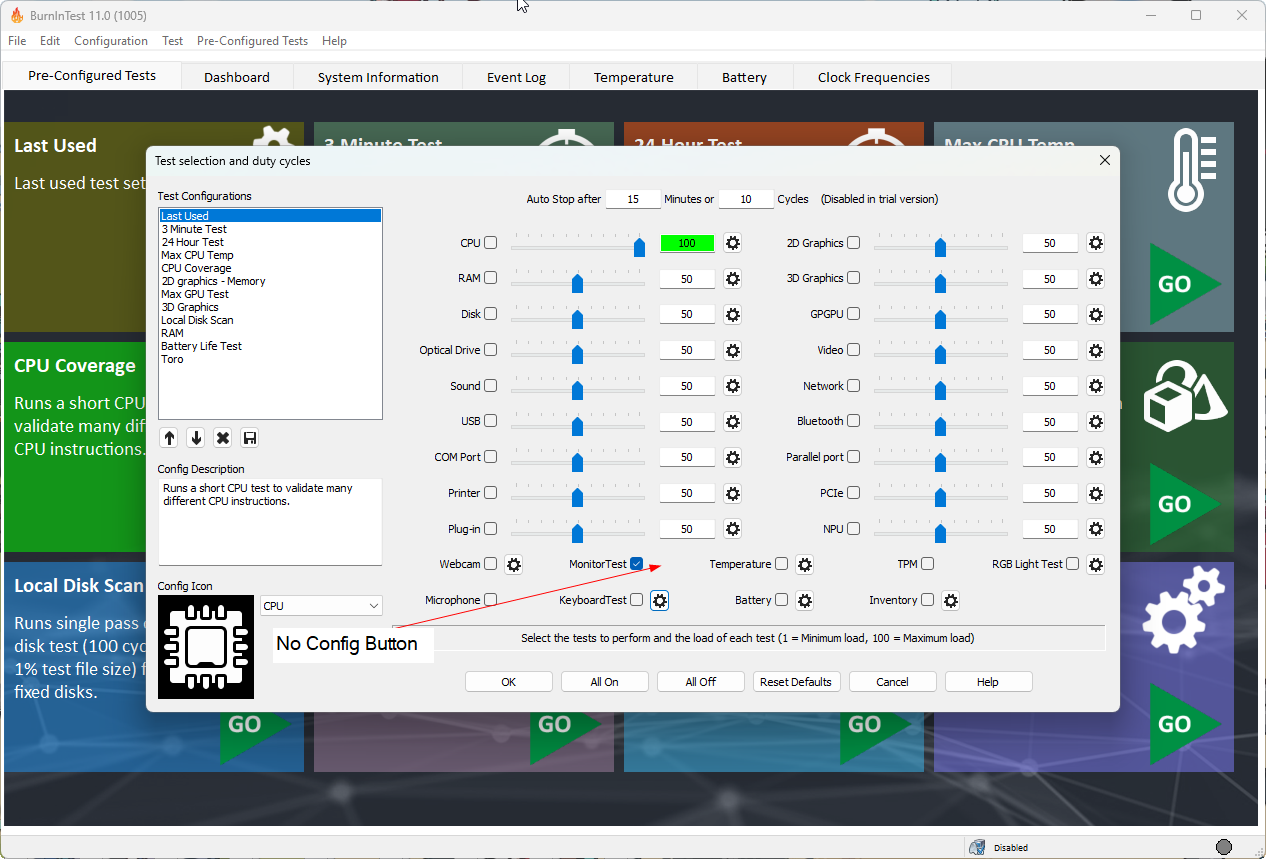
Task: Click the Auto Stop Minutes field
Action: point(633,199)
